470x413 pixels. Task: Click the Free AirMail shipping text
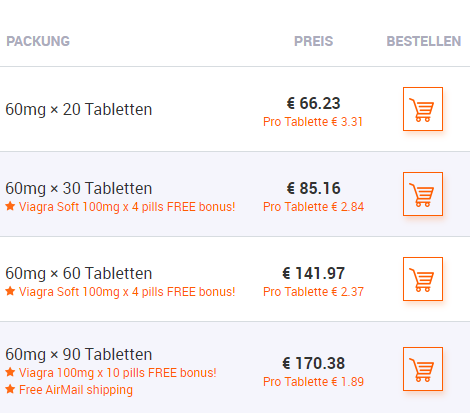(76, 390)
